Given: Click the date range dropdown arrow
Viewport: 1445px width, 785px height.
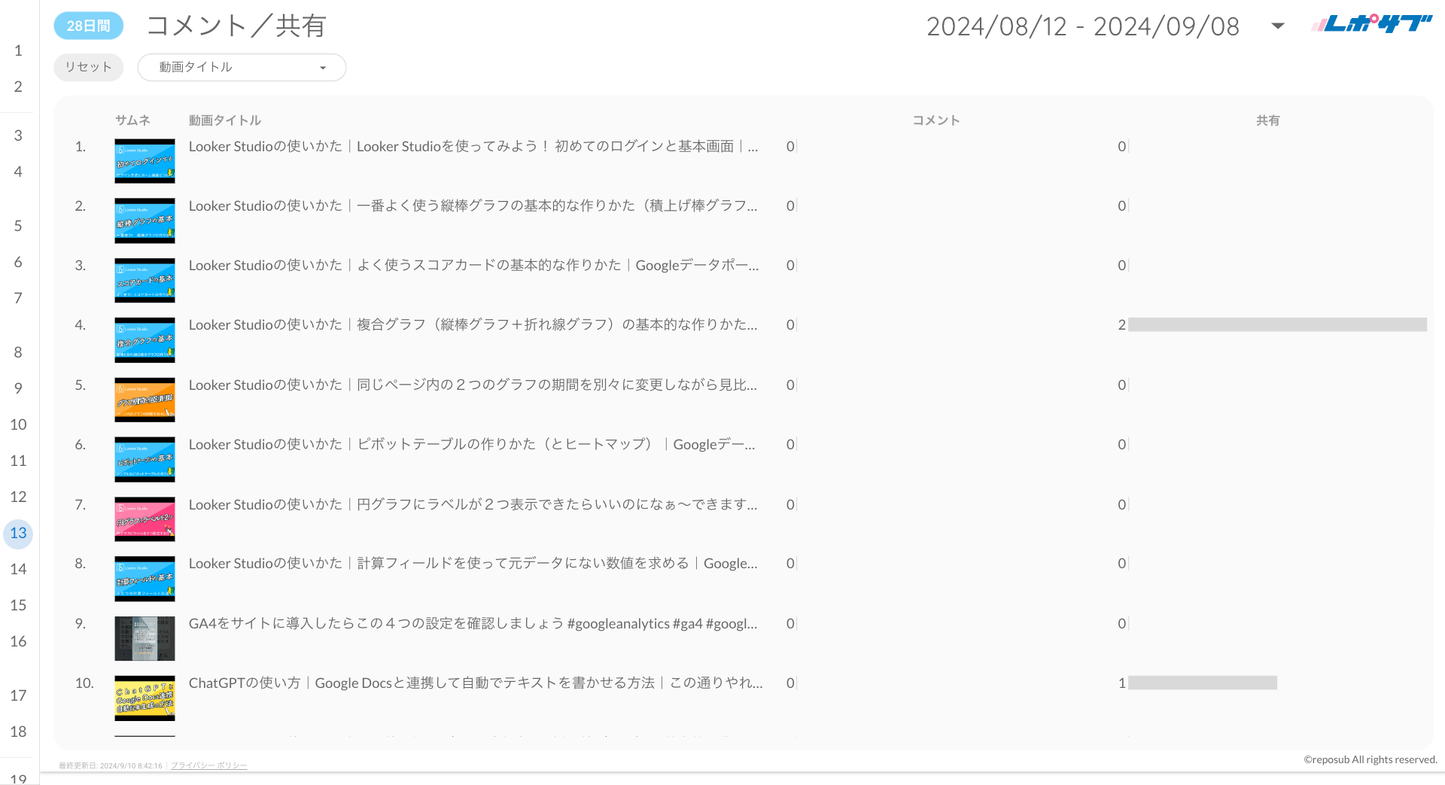Looking at the screenshot, I should click(1277, 26).
